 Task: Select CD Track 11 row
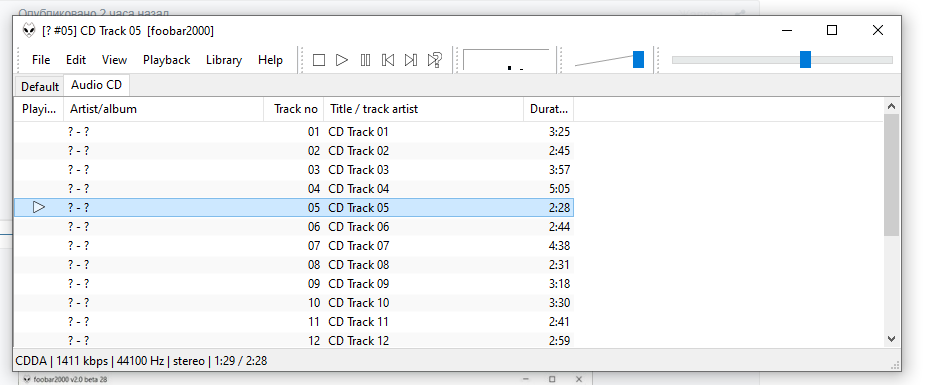tap(294, 321)
